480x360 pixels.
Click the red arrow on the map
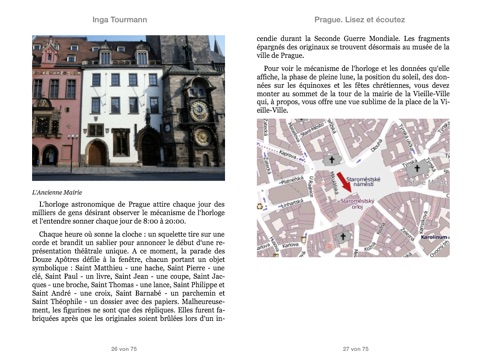click(344, 182)
